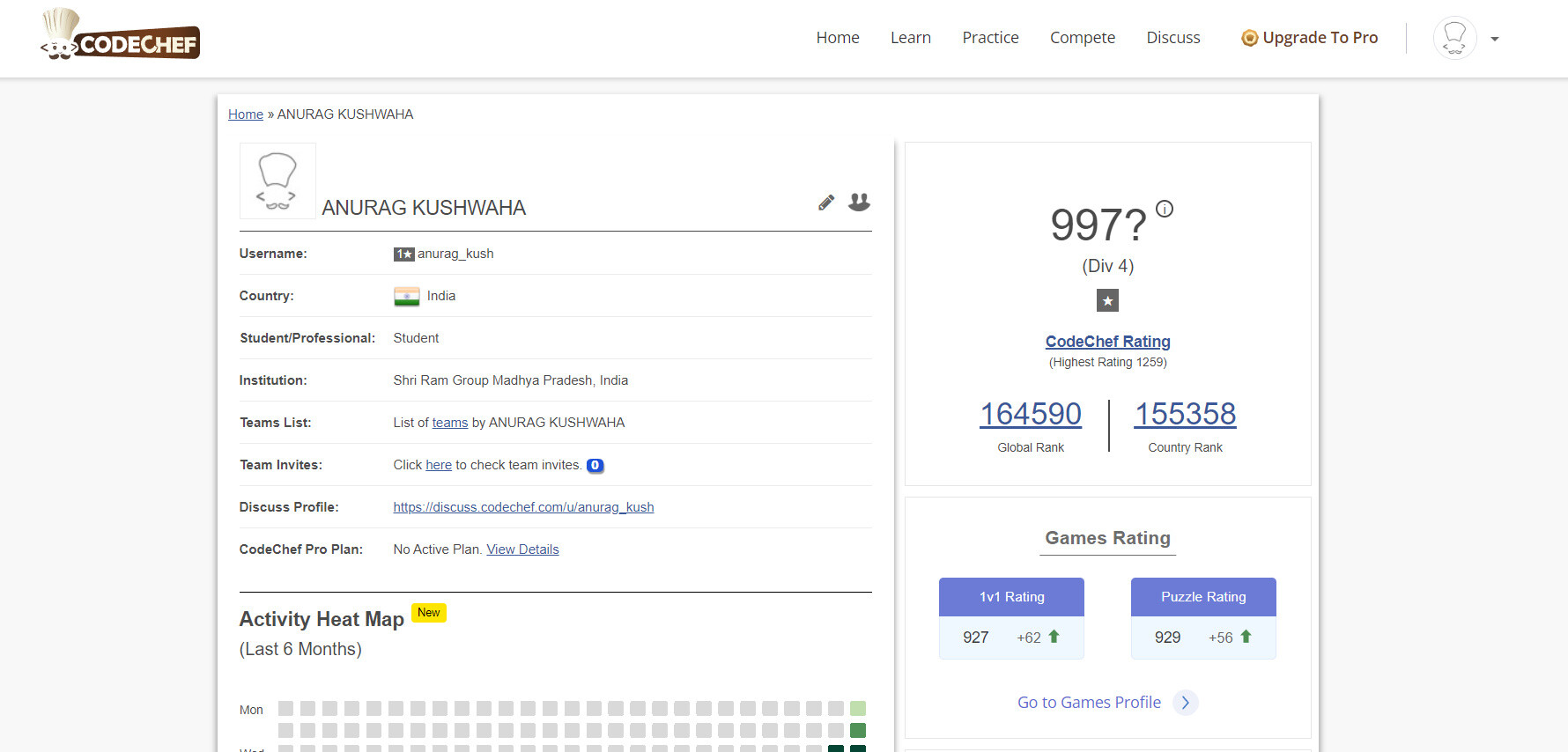Open the Practice menu
The image size is (1568, 752).
[990, 38]
